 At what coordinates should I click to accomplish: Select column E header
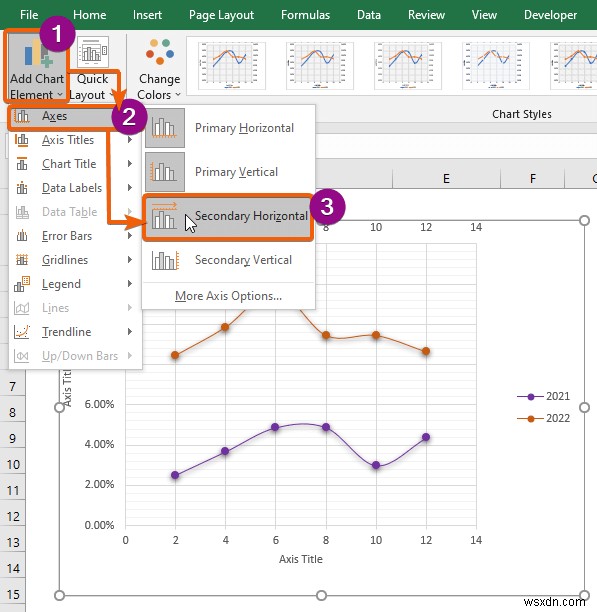[x=446, y=179]
